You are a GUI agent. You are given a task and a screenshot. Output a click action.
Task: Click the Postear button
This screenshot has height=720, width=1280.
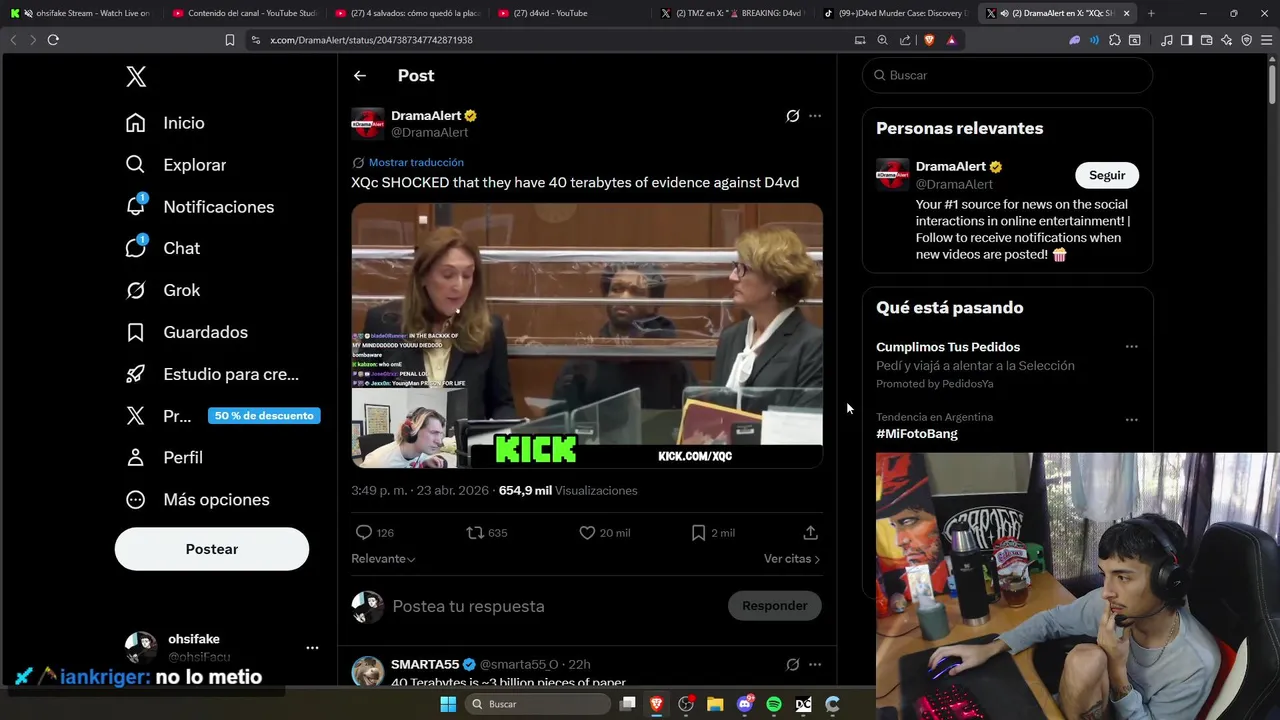(x=212, y=549)
